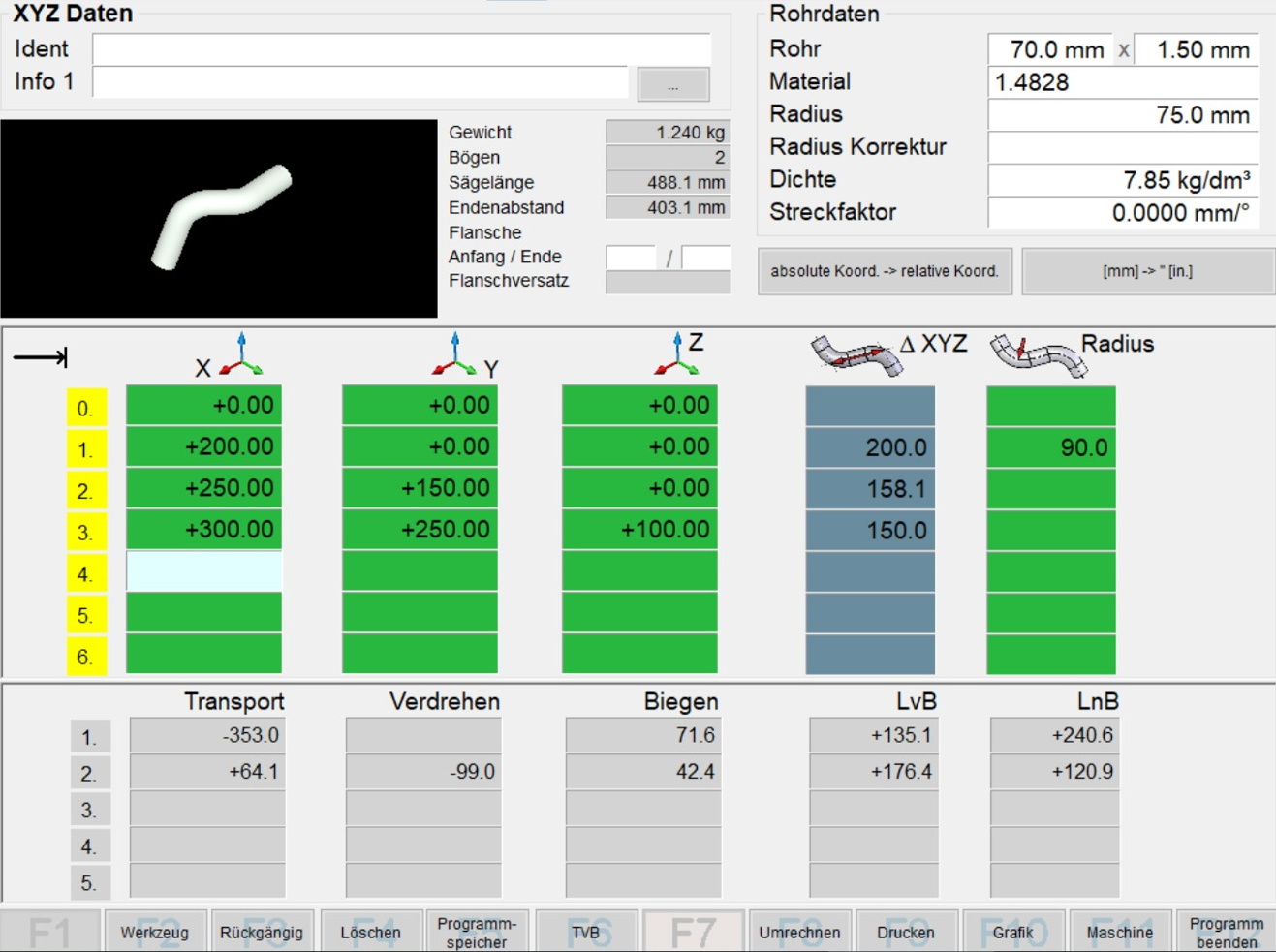Click Z cell +100.00 in row 3
Screen dimensions: 1276x952
639,530
